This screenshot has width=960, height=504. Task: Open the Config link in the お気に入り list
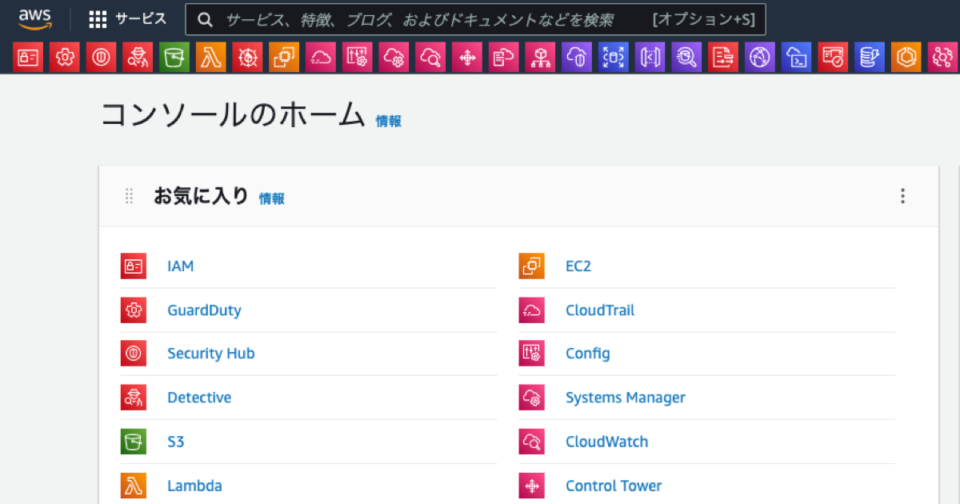588,353
